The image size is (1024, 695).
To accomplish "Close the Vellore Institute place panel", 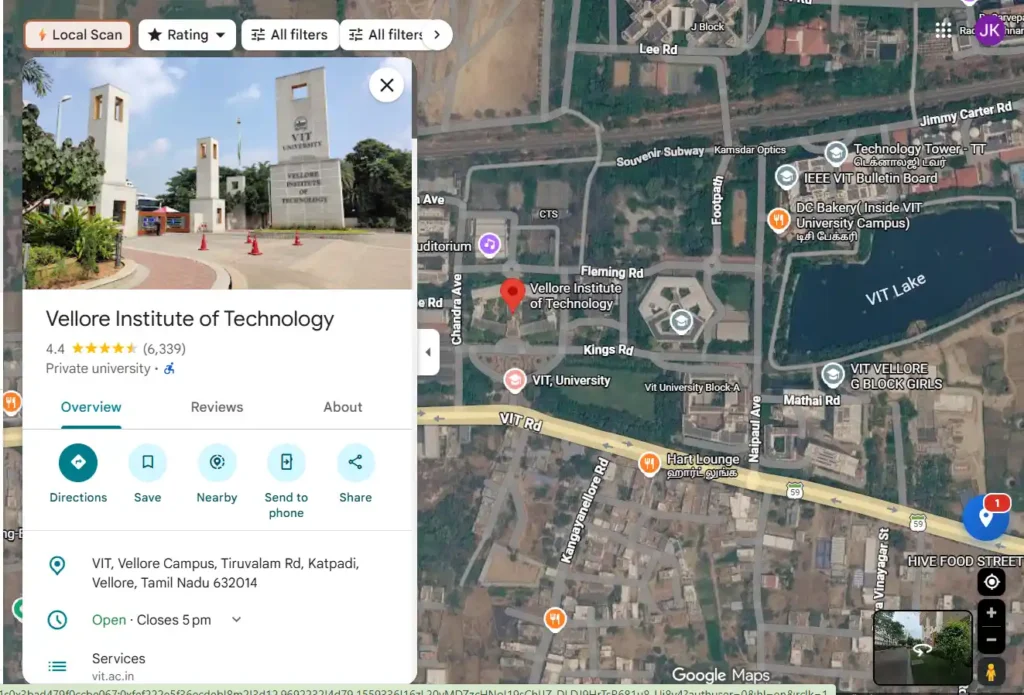I will [x=387, y=85].
